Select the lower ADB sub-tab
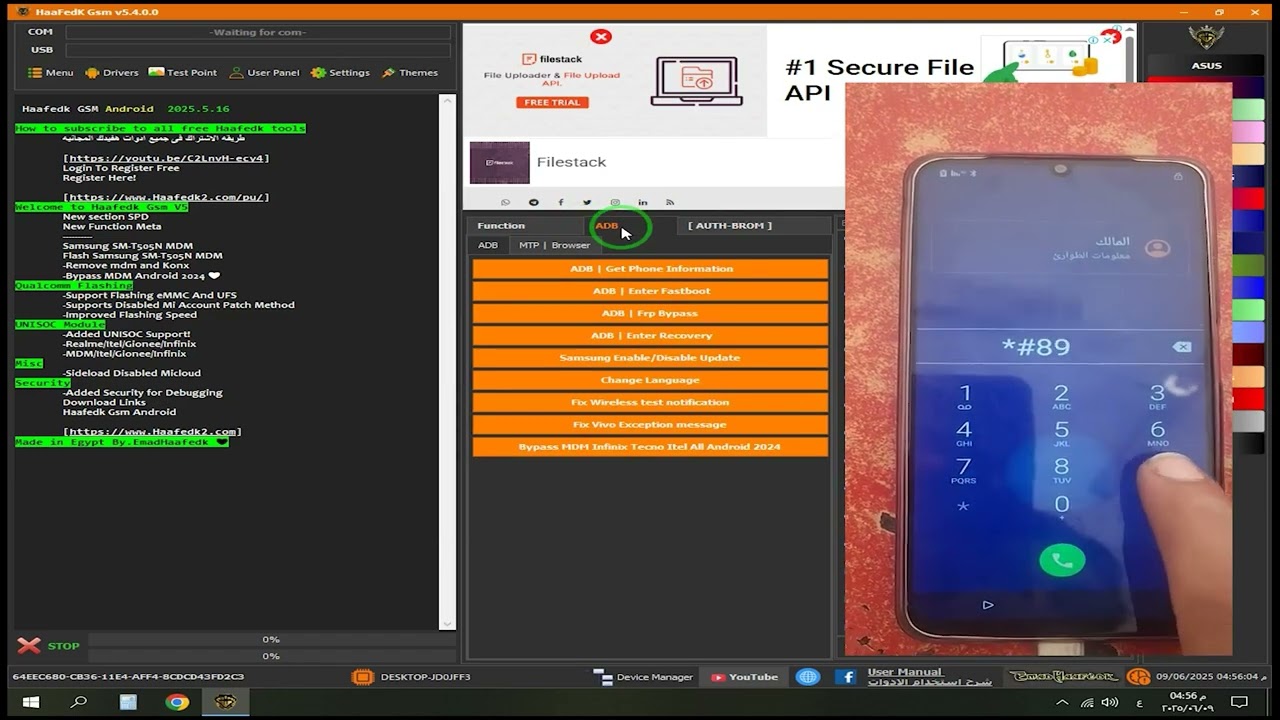This screenshot has height=720, width=1280. (487, 245)
